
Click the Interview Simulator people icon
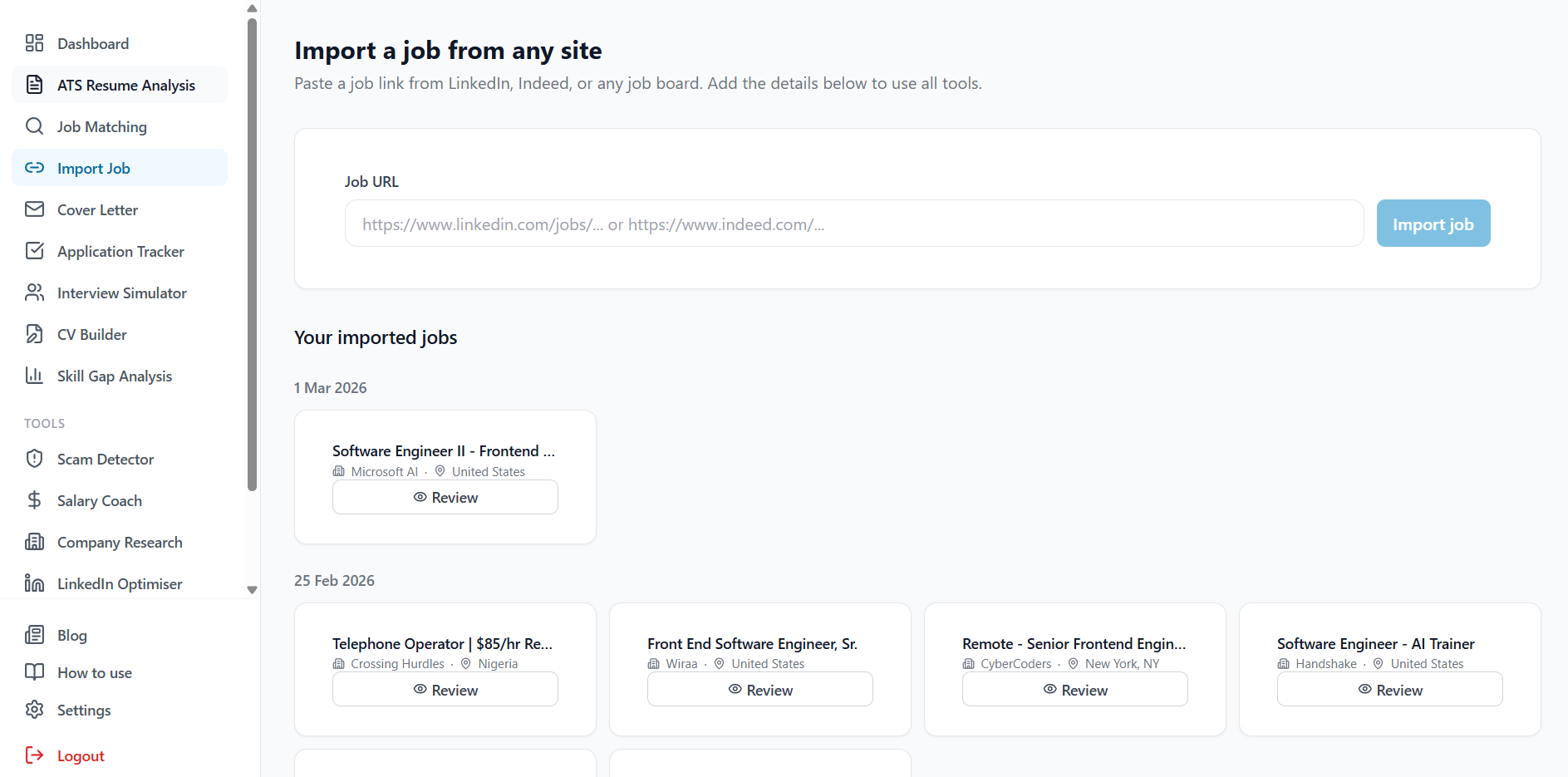(34, 293)
